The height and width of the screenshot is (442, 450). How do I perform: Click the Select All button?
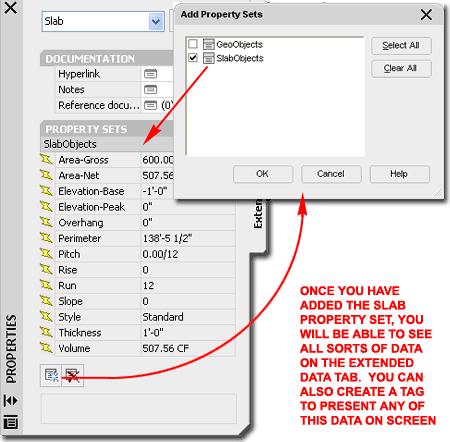401,45
